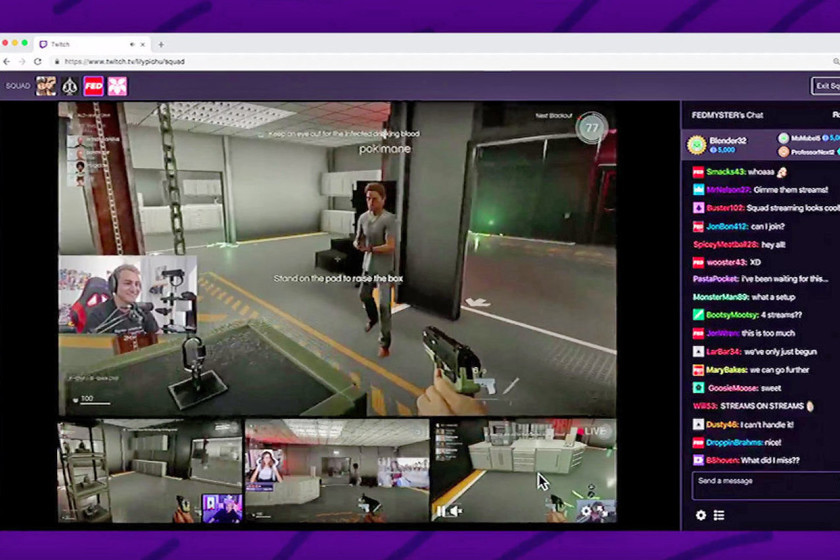The width and height of the screenshot is (840, 560).
Task: Mute the bottom-right squad stream volume
Action: pos(455,511)
